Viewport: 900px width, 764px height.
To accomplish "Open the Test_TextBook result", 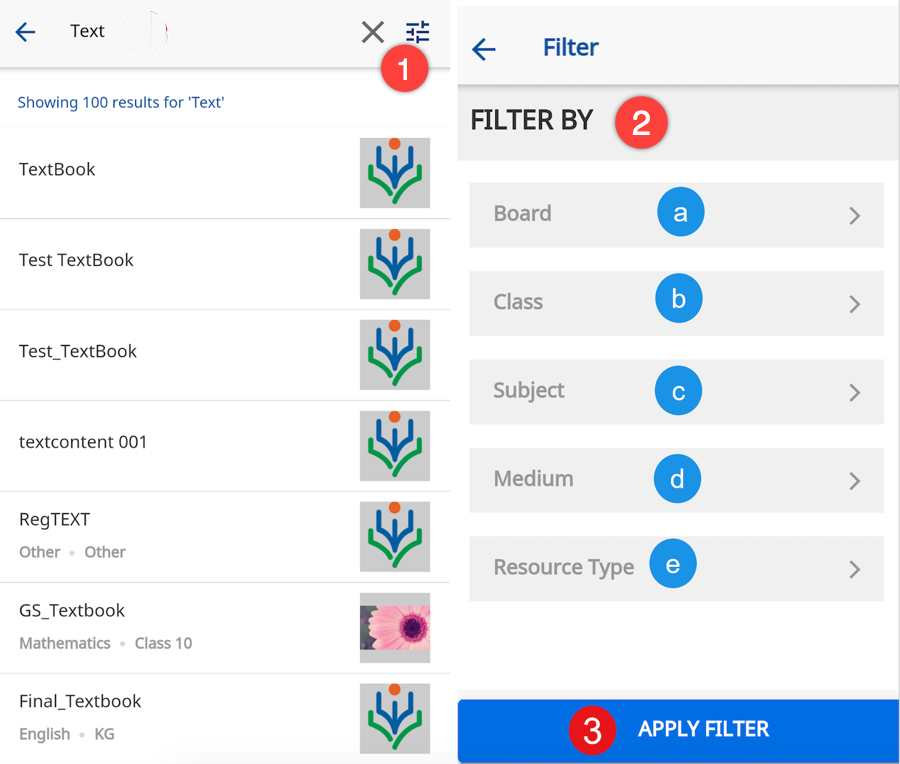I will point(78,351).
